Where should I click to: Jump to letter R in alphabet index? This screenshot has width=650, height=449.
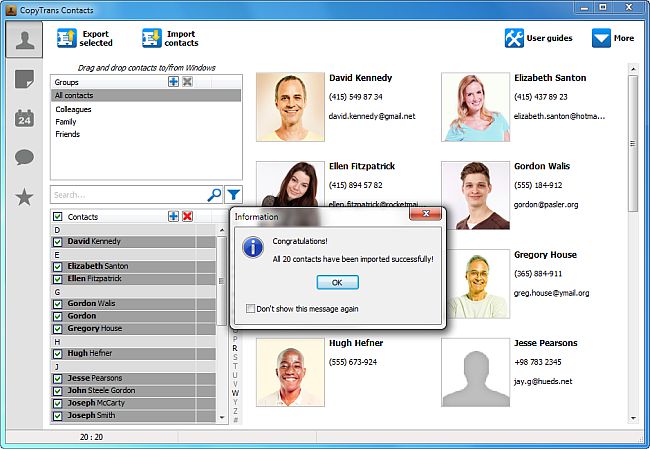point(235,348)
